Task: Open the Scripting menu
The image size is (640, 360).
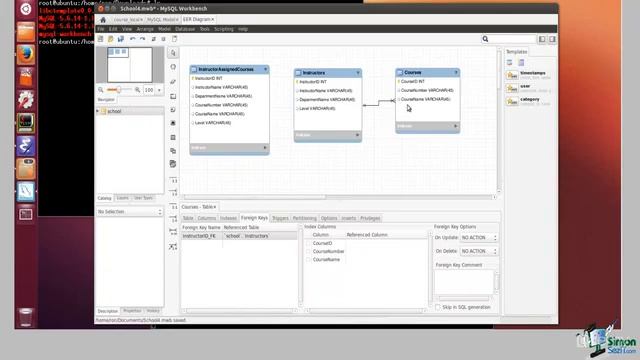Action: [x=224, y=29]
